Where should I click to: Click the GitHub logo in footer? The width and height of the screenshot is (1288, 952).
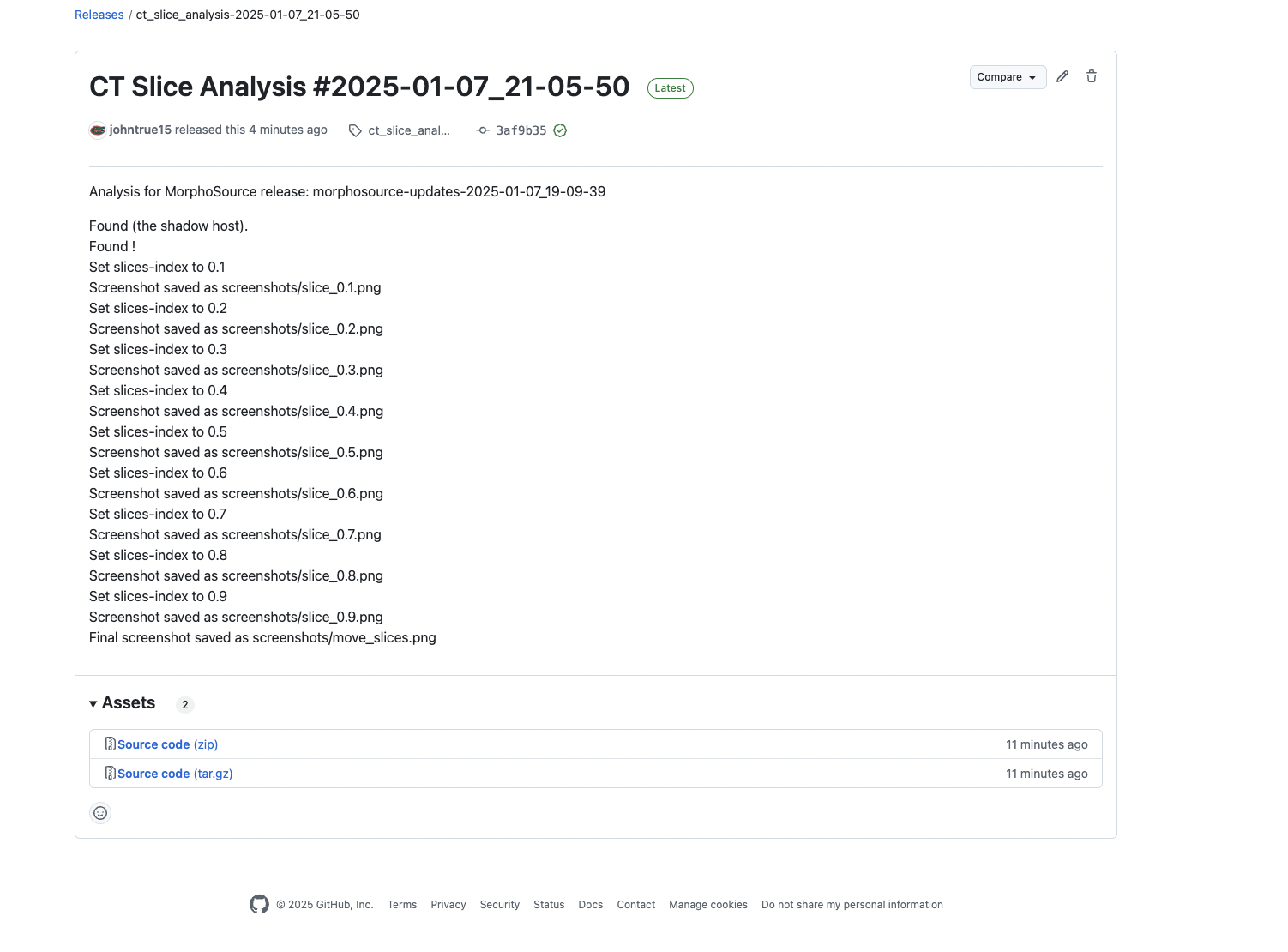(259, 904)
